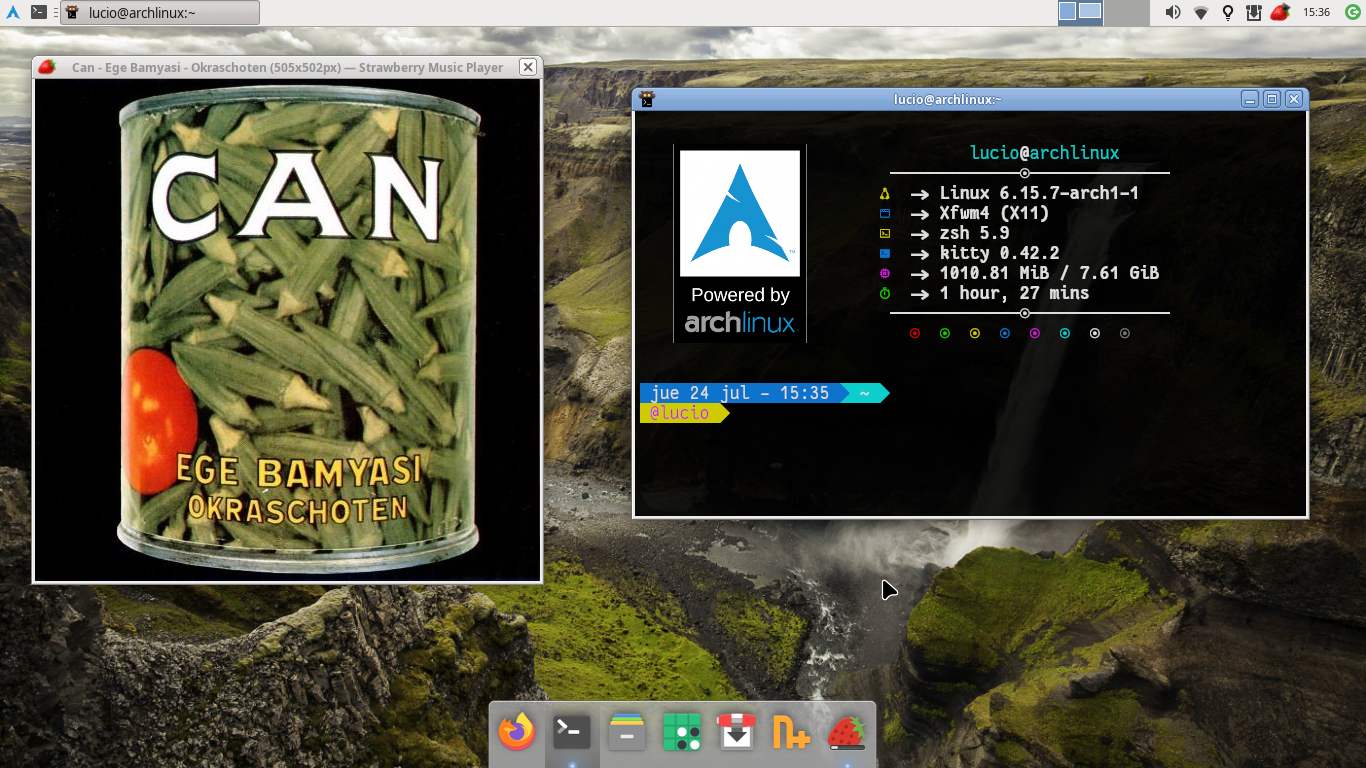Click the kitty icon in terminal titlebar
The image size is (1366, 768).
pos(647,99)
